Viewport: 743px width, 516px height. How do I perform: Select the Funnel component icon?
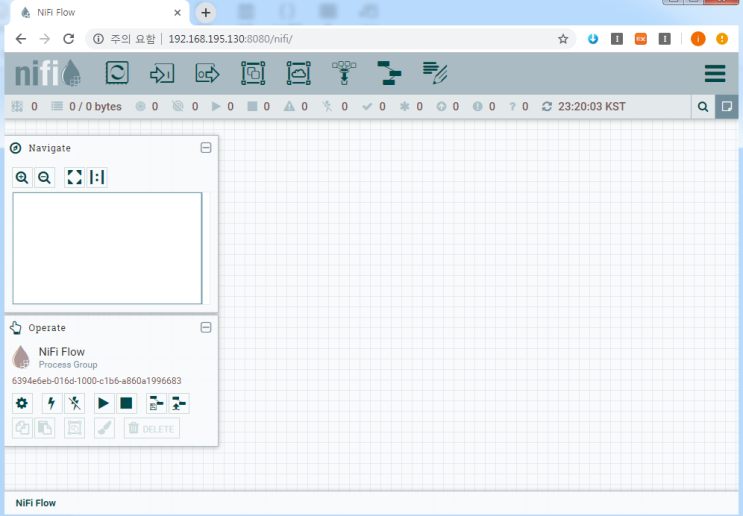click(344, 73)
